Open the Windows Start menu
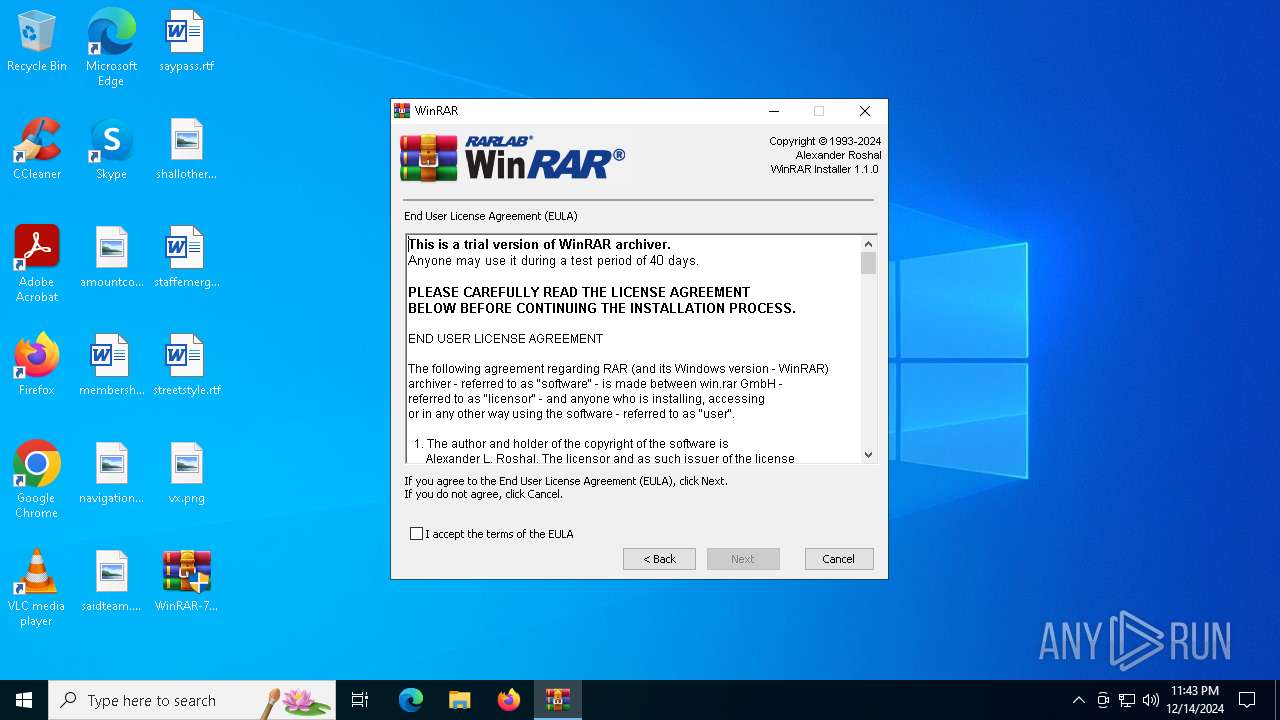This screenshot has height=720, width=1280. click(24, 700)
